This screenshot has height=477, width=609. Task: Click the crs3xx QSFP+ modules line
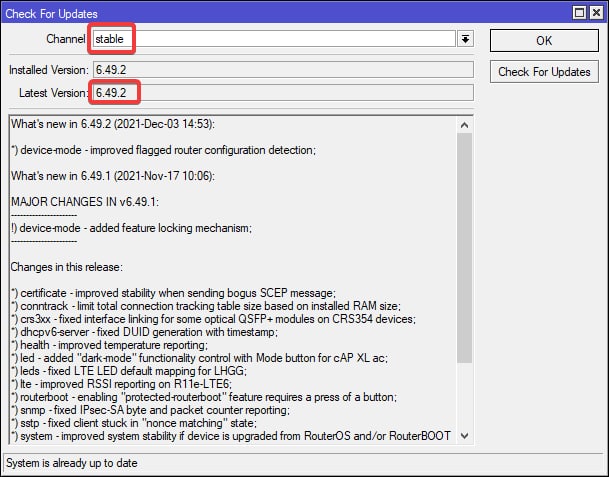[x=214, y=319]
